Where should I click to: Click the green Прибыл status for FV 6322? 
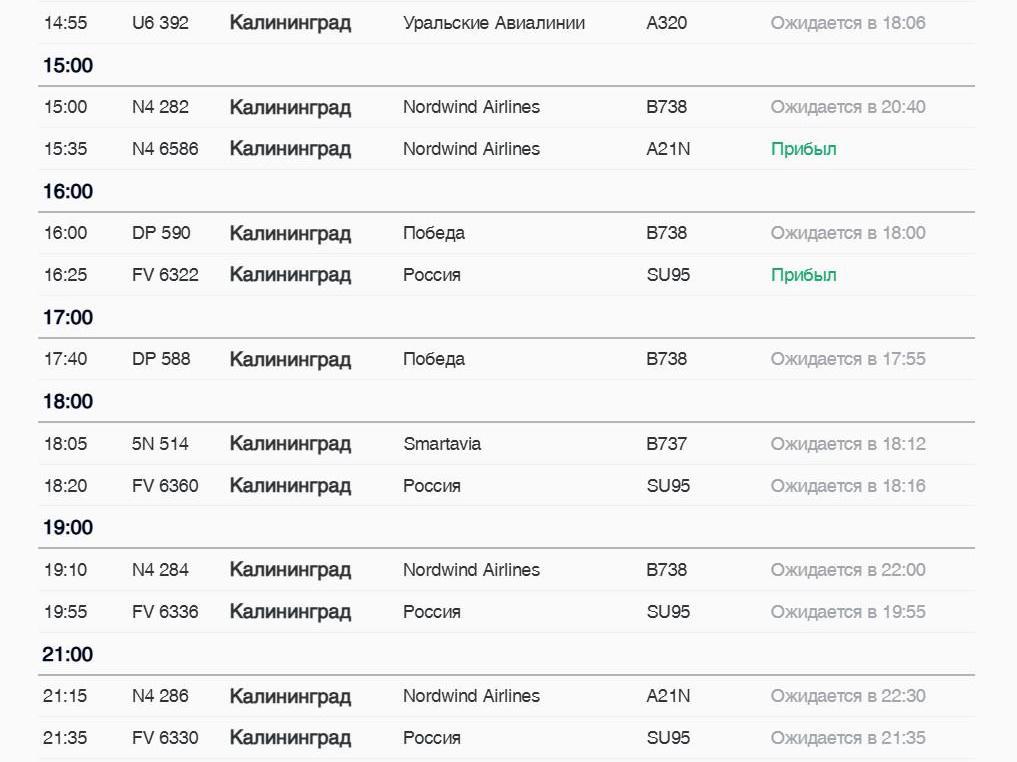tap(803, 275)
